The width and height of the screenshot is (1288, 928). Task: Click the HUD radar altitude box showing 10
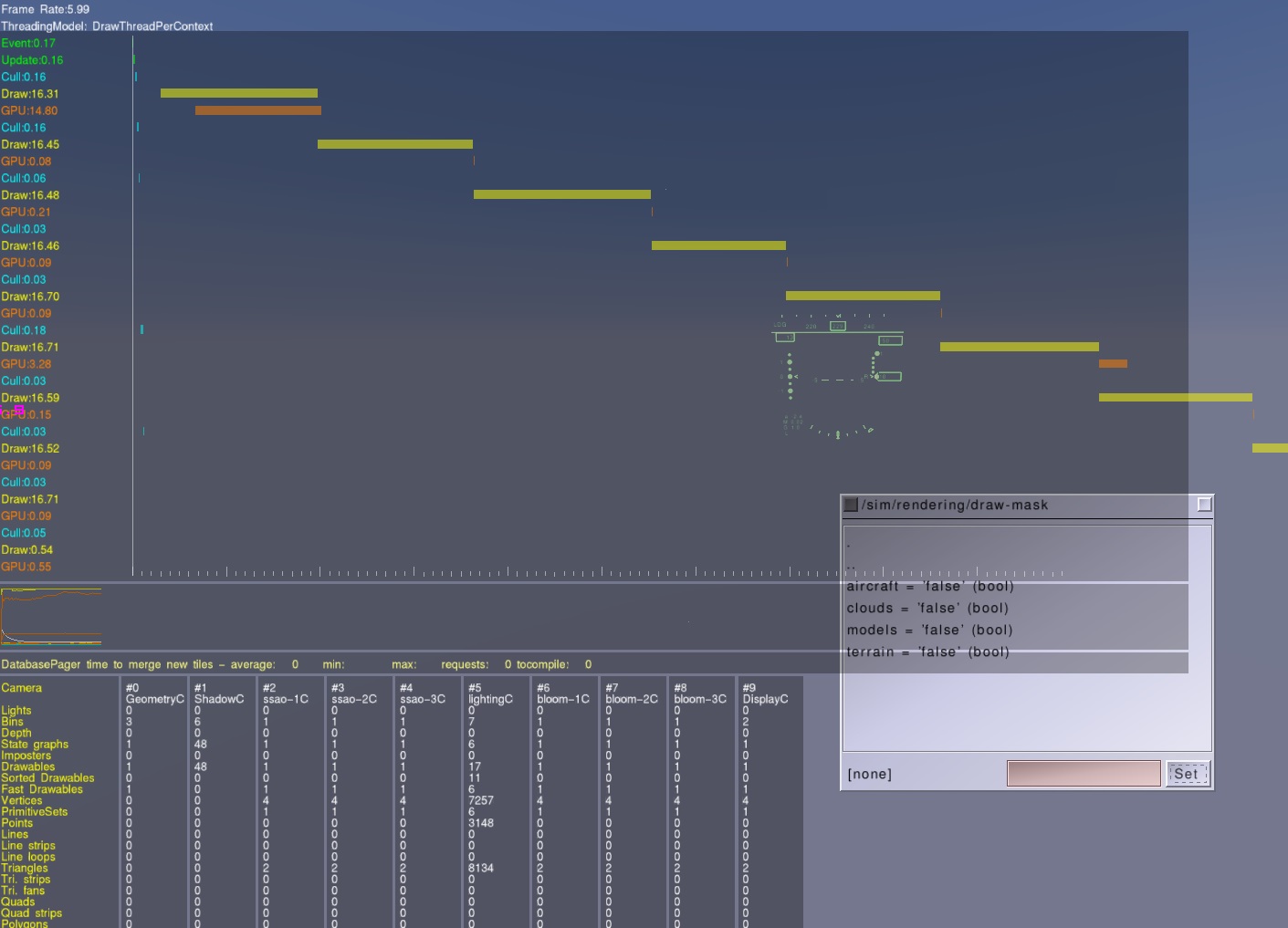click(x=888, y=376)
